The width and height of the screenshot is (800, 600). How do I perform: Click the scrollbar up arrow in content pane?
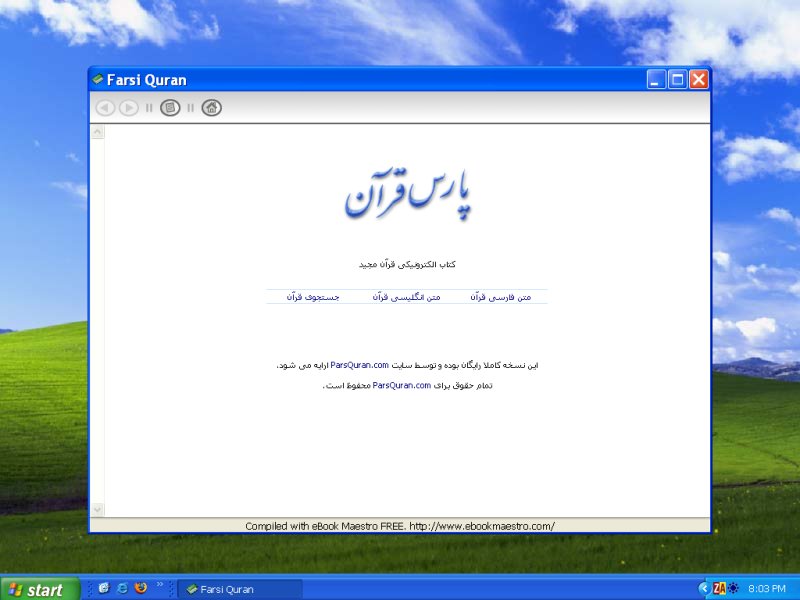click(x=97, y=131)
